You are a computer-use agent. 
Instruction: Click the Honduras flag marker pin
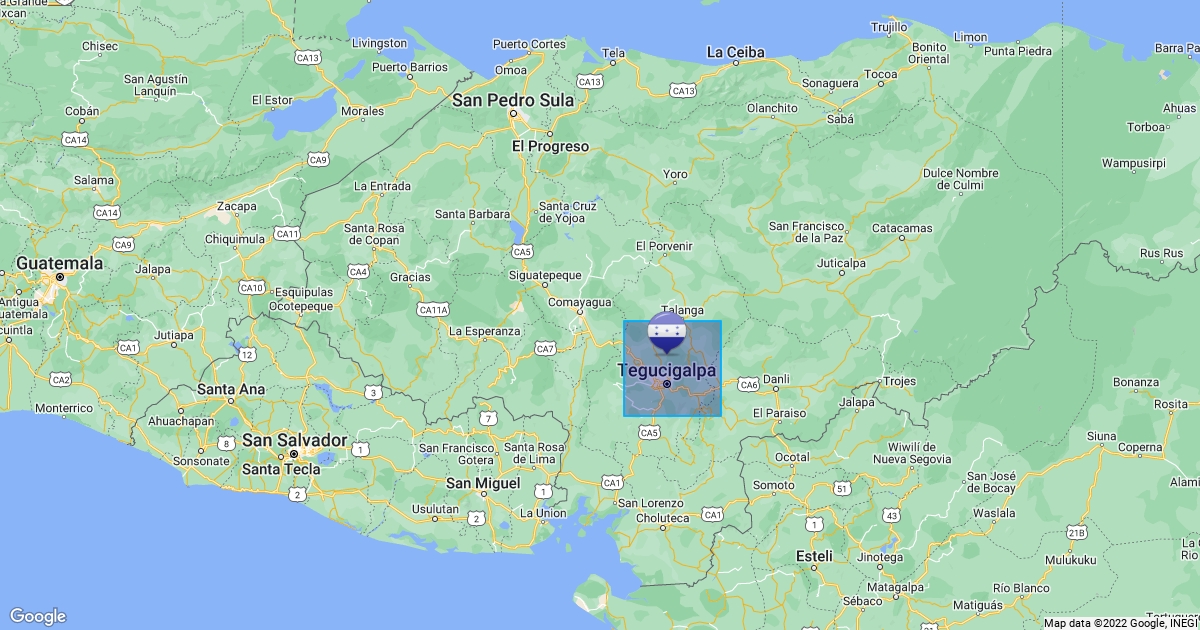(x=666, y=333)
